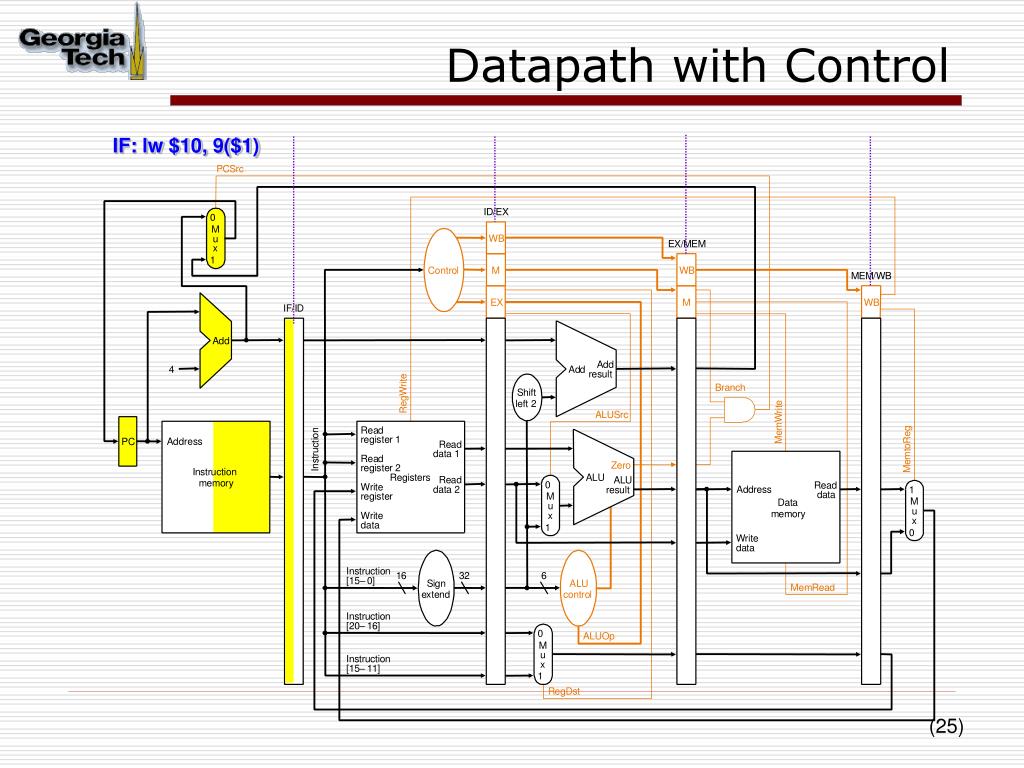The height and width of the screenshot is (768, 1024).
Task: Select the yellow PC register box
Action: pos(127,441)
